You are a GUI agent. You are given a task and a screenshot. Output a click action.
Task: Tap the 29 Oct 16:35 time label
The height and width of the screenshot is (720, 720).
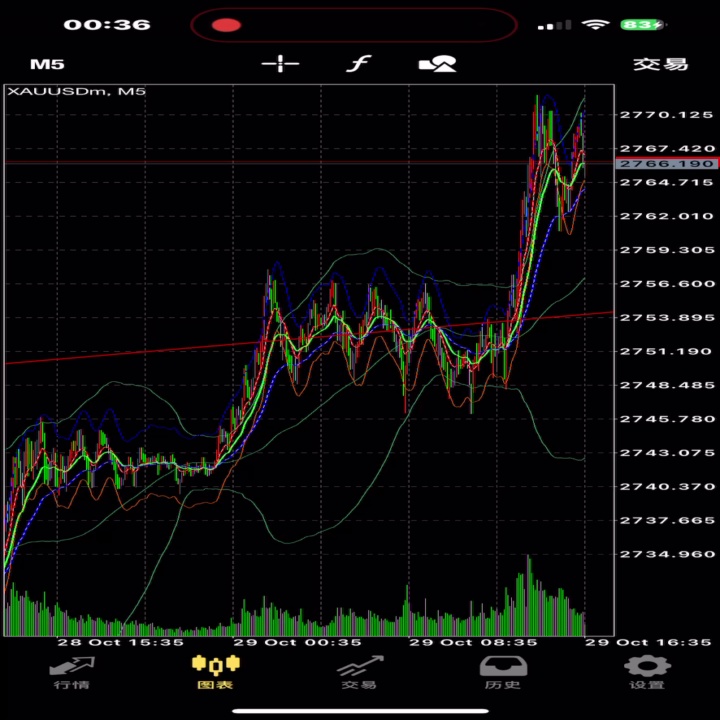(648, 642)
